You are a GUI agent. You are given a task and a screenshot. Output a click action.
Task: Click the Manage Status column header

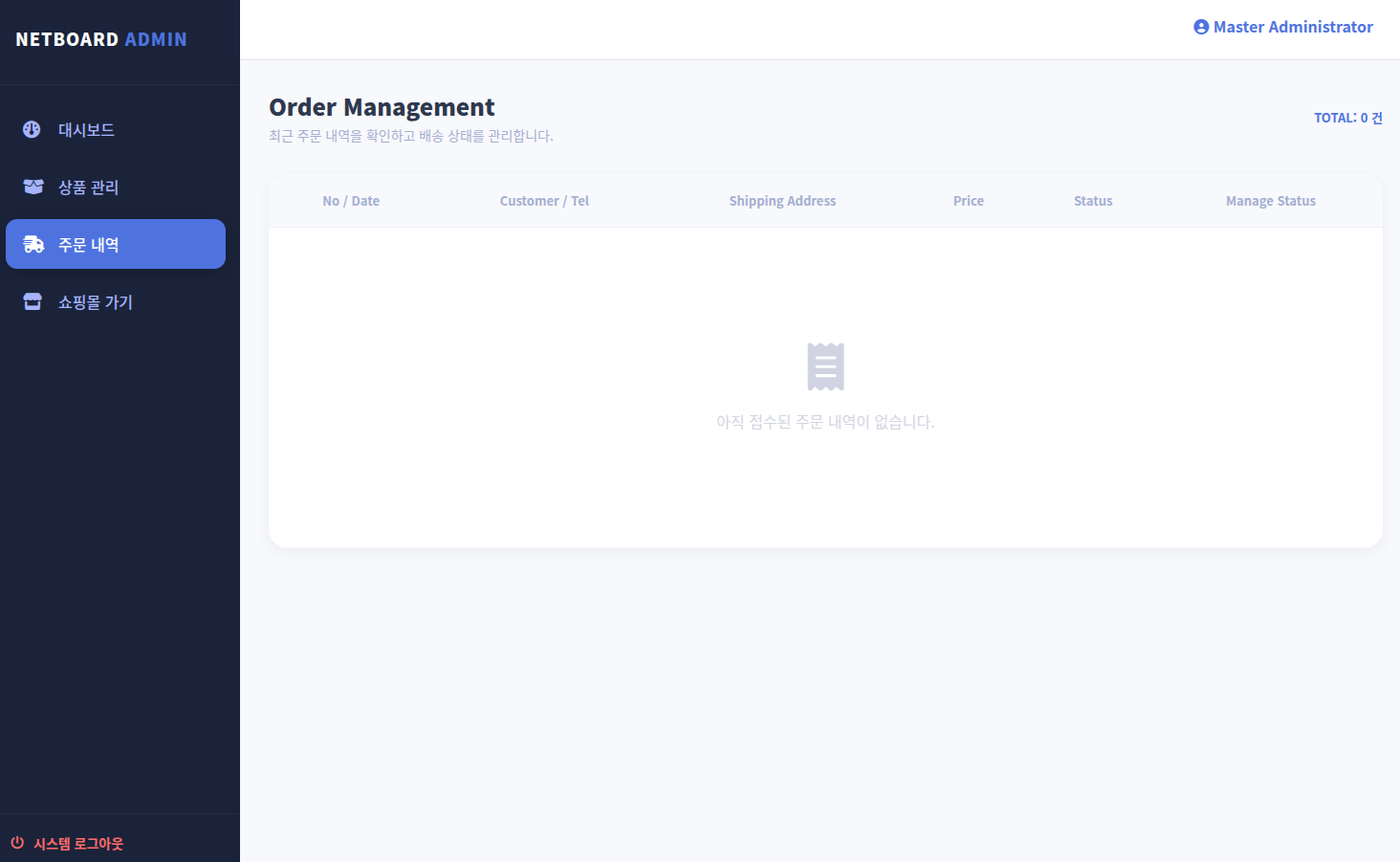tap(1270, 201)
